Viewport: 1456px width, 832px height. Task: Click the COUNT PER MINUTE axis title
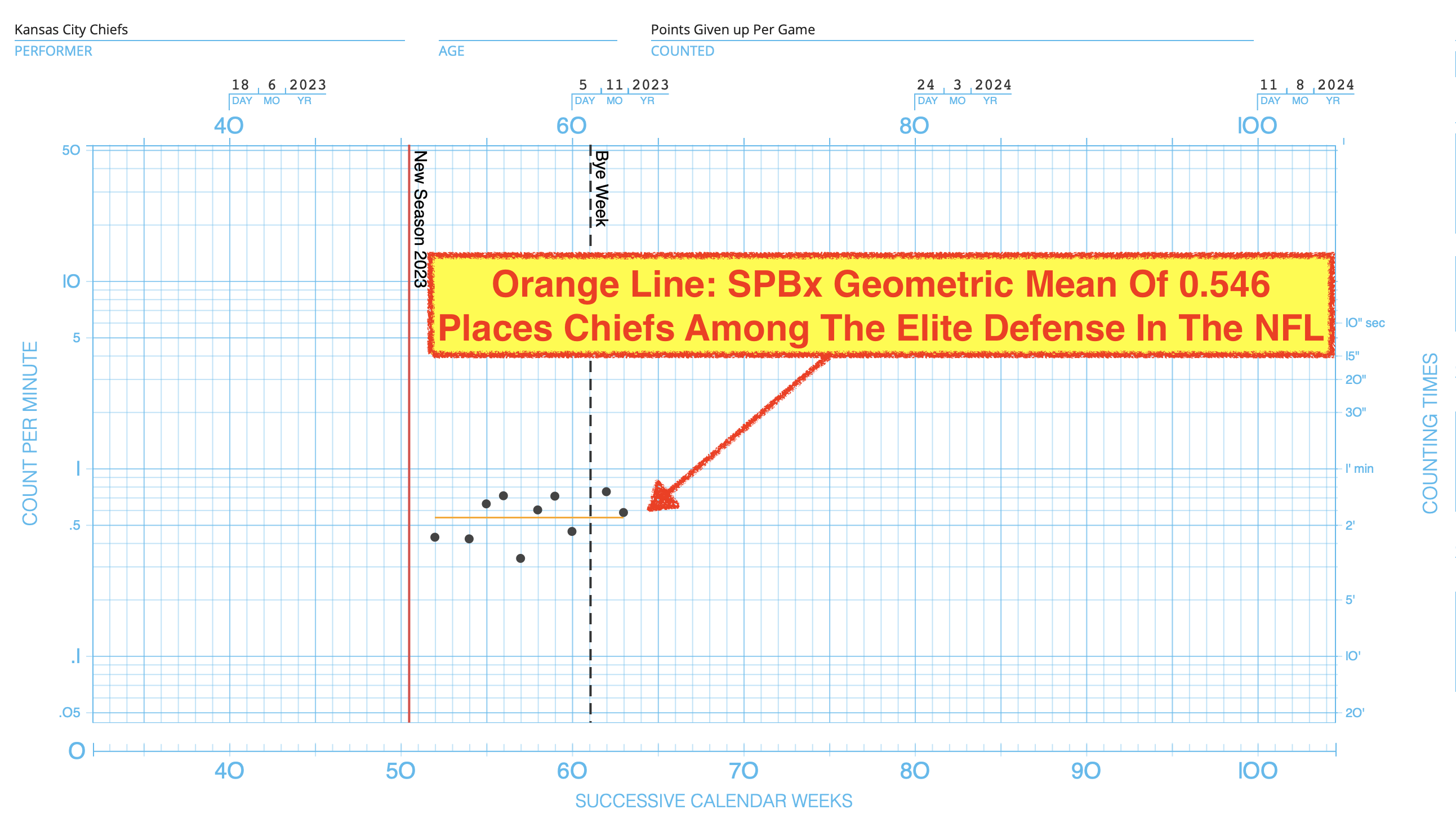[x=30, y=433]
